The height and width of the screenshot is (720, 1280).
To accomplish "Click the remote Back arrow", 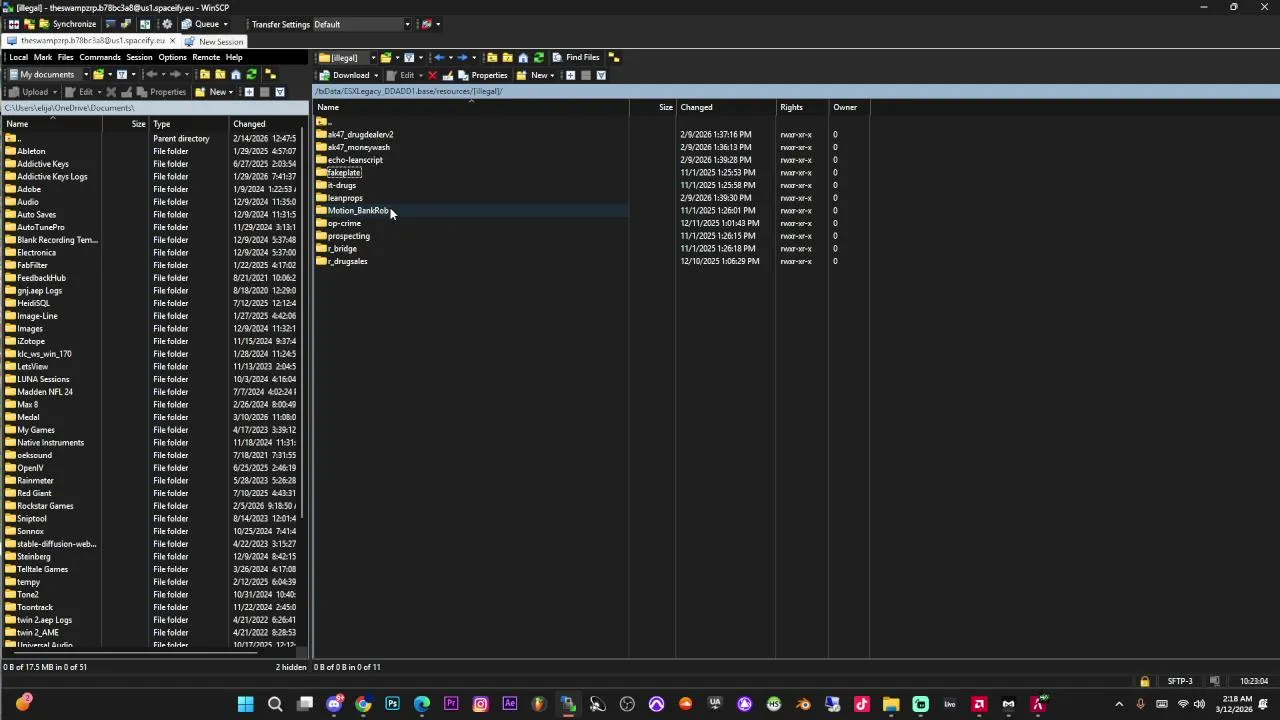I will click(x=439, y=57).
